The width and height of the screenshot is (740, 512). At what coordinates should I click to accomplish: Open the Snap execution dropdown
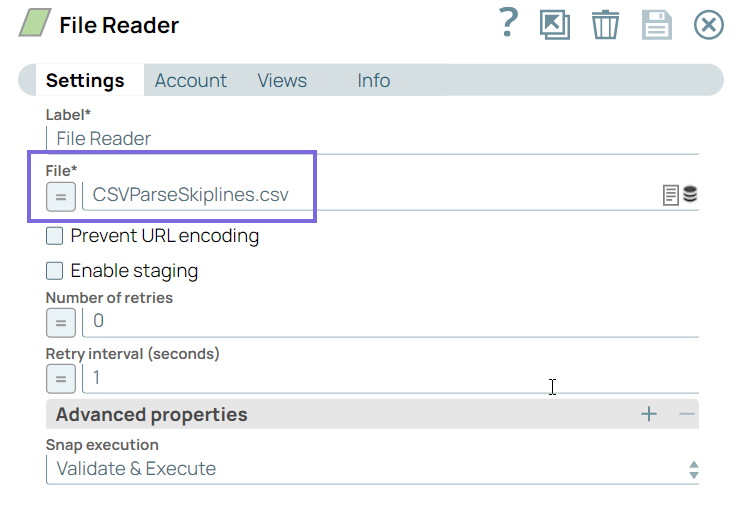click(x=372, y=469)
